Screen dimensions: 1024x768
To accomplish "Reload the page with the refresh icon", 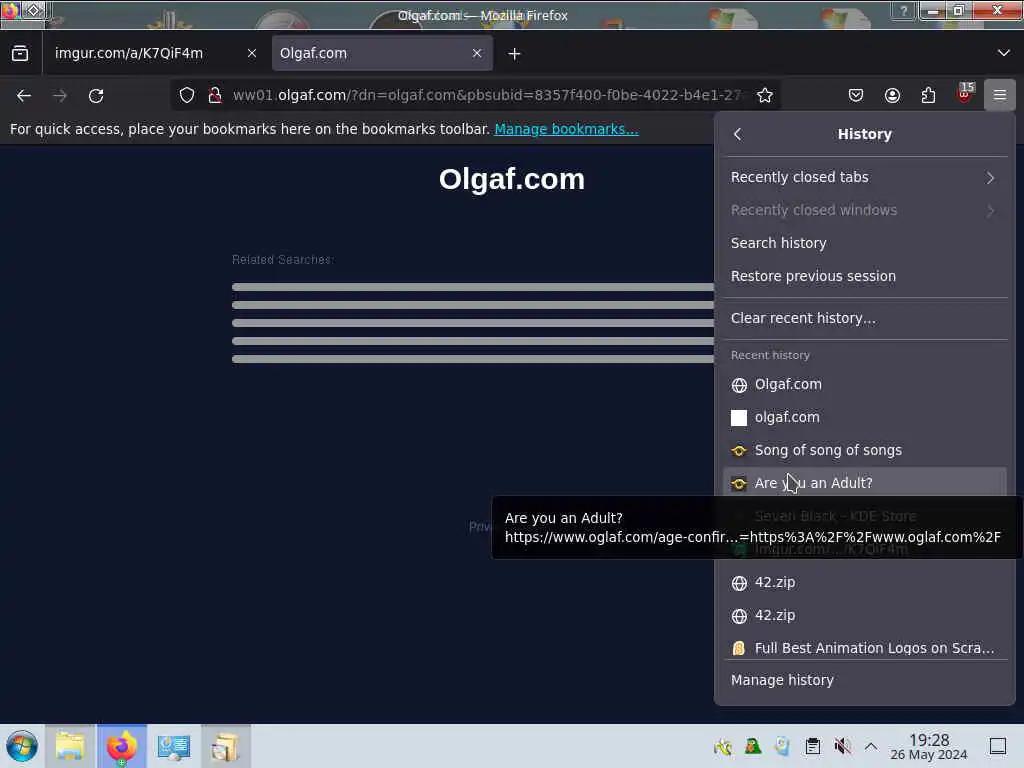I will [x=96, y=96].
